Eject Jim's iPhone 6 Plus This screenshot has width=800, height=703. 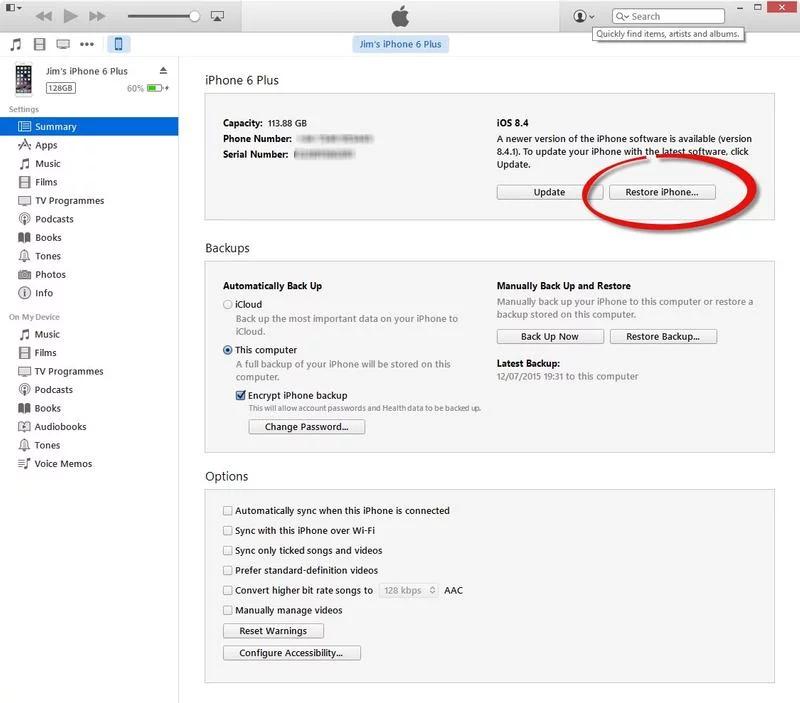click(x=163, y=70)
